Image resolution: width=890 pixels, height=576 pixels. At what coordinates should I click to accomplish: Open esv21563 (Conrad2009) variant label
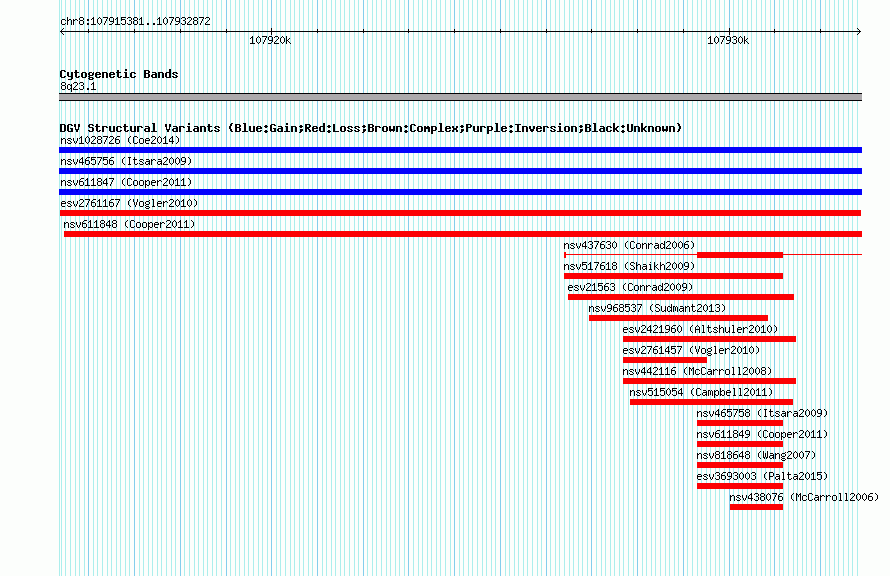coord(631,287)
